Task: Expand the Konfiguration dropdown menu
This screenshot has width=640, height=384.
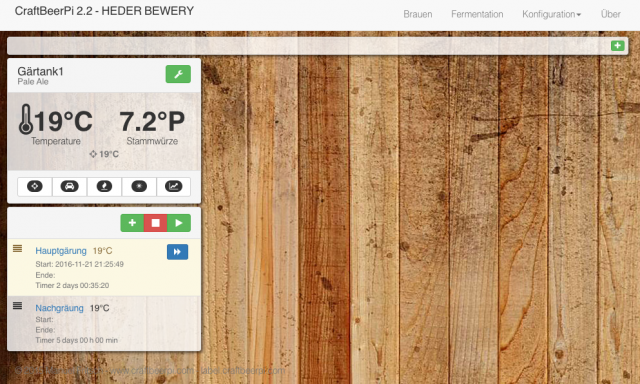Action: tap(551, 14)
